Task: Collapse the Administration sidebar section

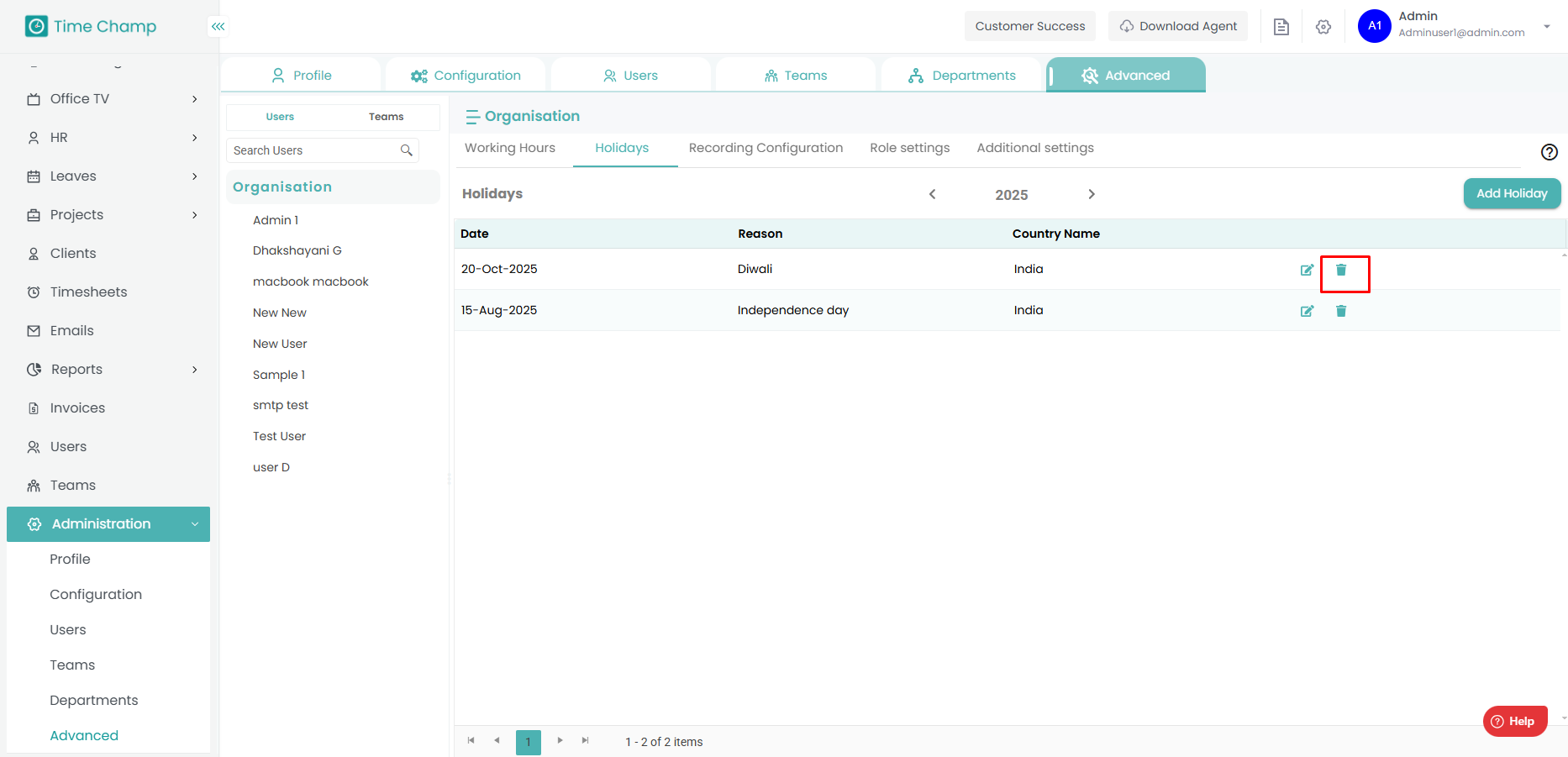Action: point(194,524)
